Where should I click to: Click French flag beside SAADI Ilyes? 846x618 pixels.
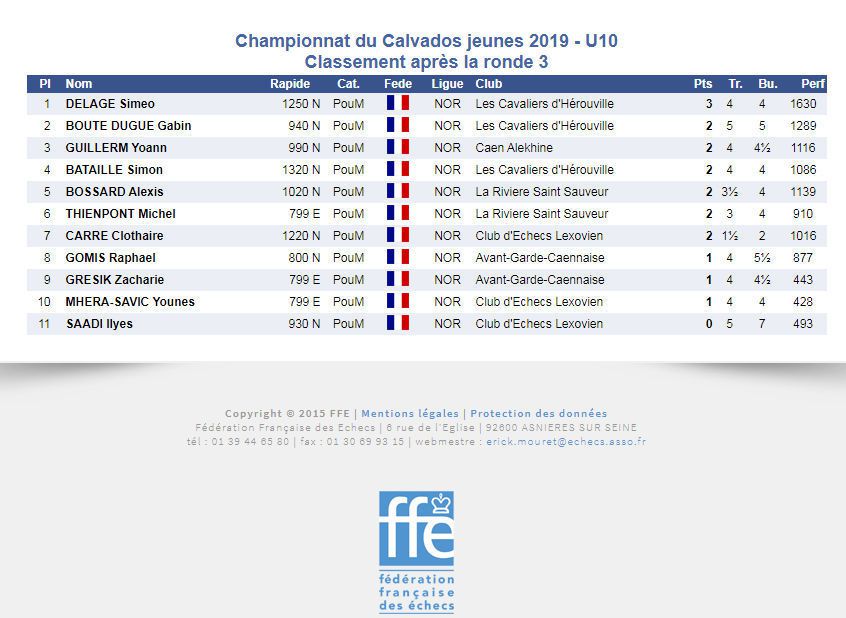[x=398, y=323]
